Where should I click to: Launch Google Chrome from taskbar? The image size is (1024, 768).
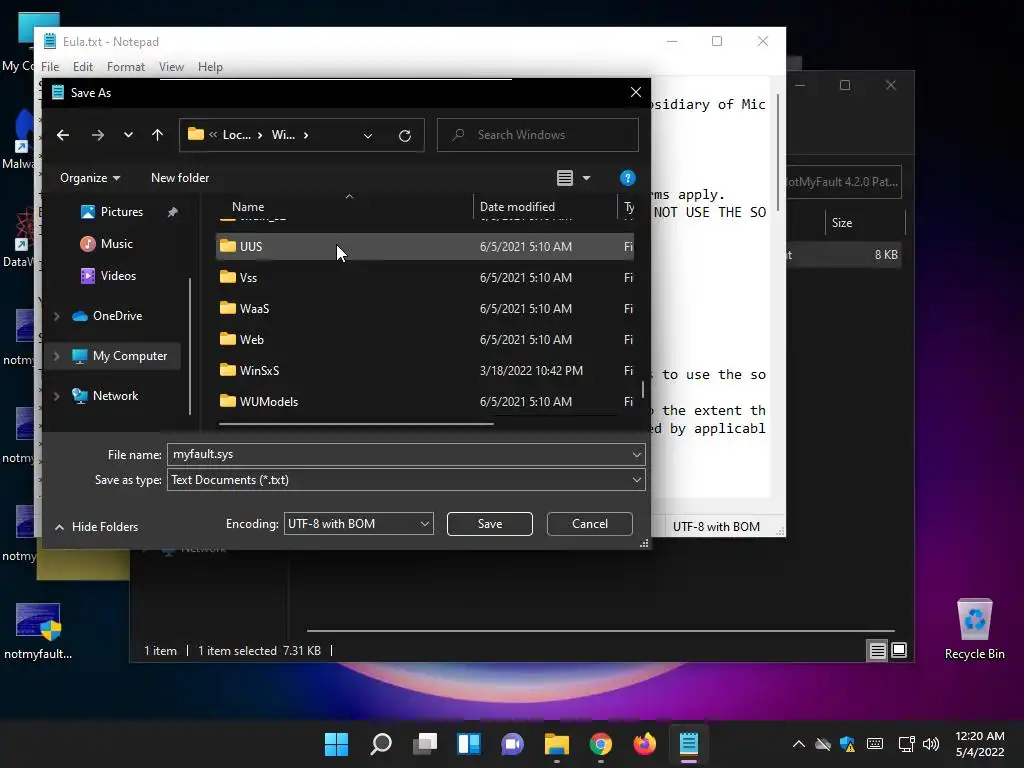pyautogui.click(x=601, y=744)
